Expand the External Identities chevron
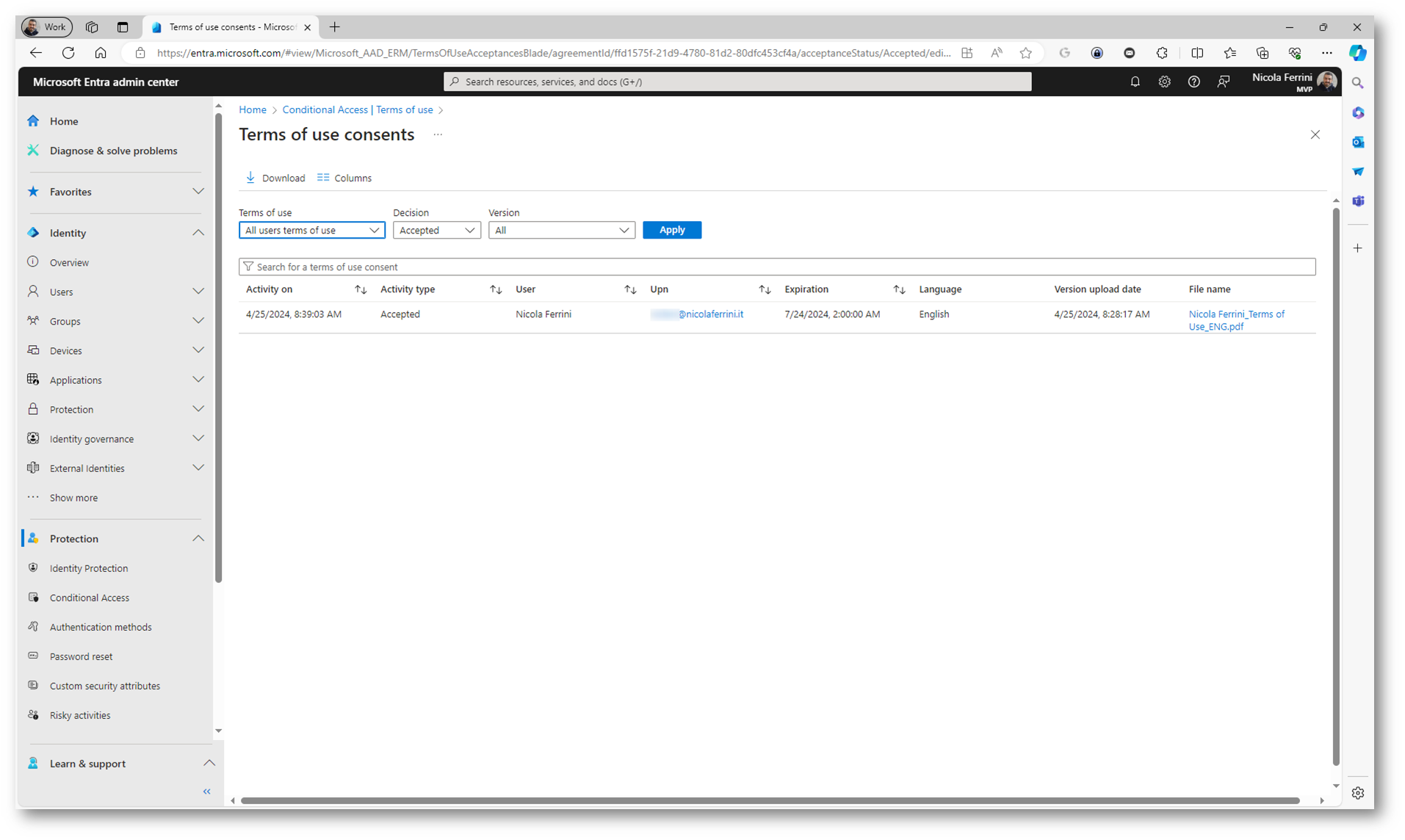The width and height of the screenshot is (1405, 840). 198,468
